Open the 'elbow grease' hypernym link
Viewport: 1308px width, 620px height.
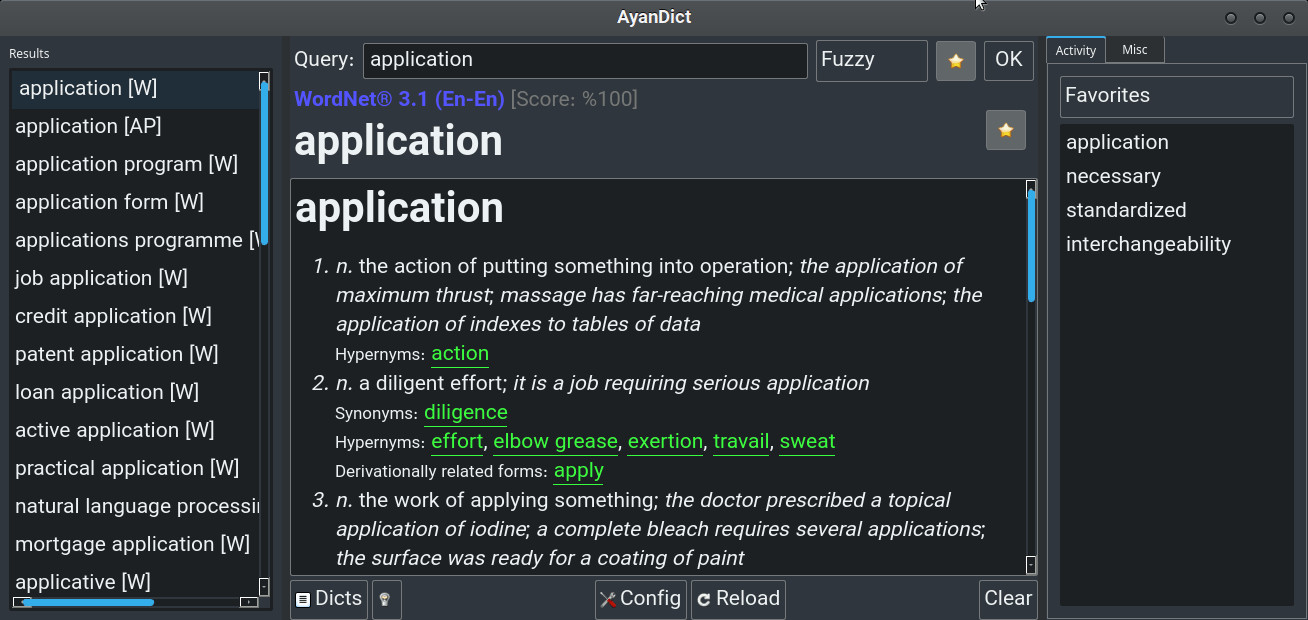[x=555, y=441]
